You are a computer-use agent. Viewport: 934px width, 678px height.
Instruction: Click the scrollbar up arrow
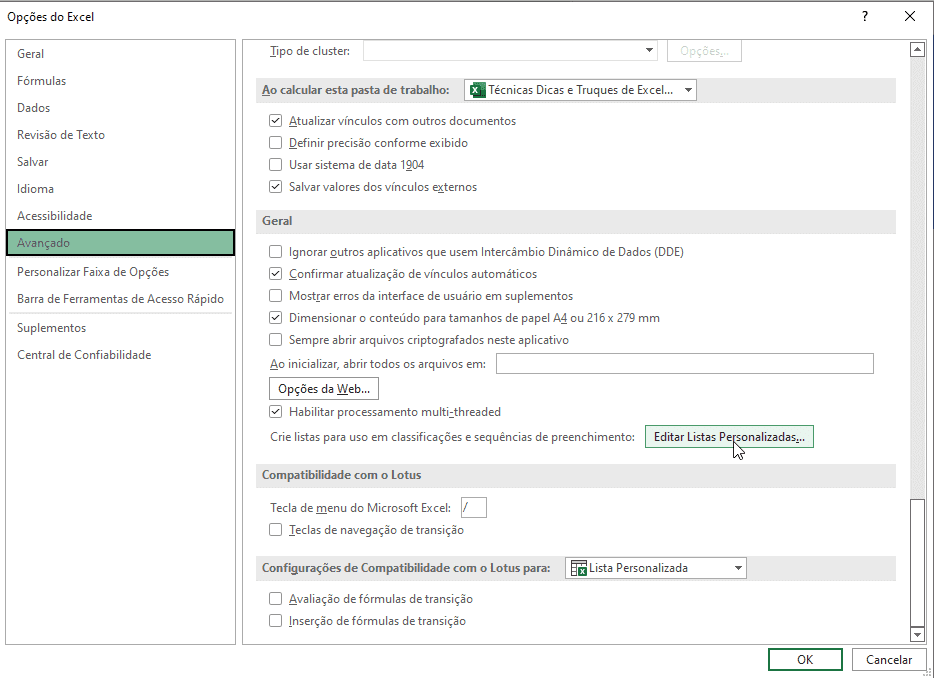click(x=917, y=50)
